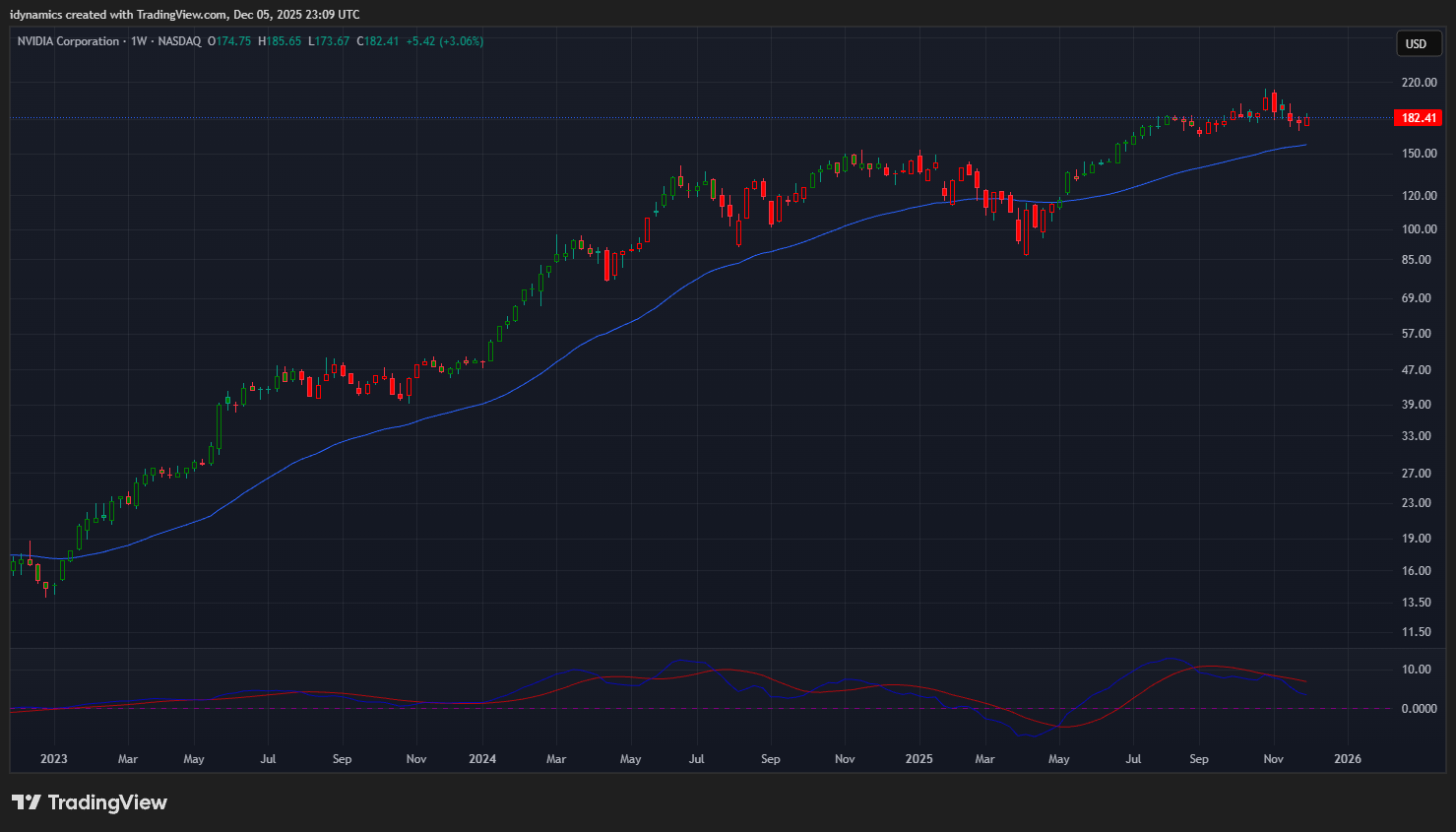Click the NVIDIA Corporation symbol name
The height and width of the screenshot is (832, 1456).
pyautogui.click(x=68, y=41)
